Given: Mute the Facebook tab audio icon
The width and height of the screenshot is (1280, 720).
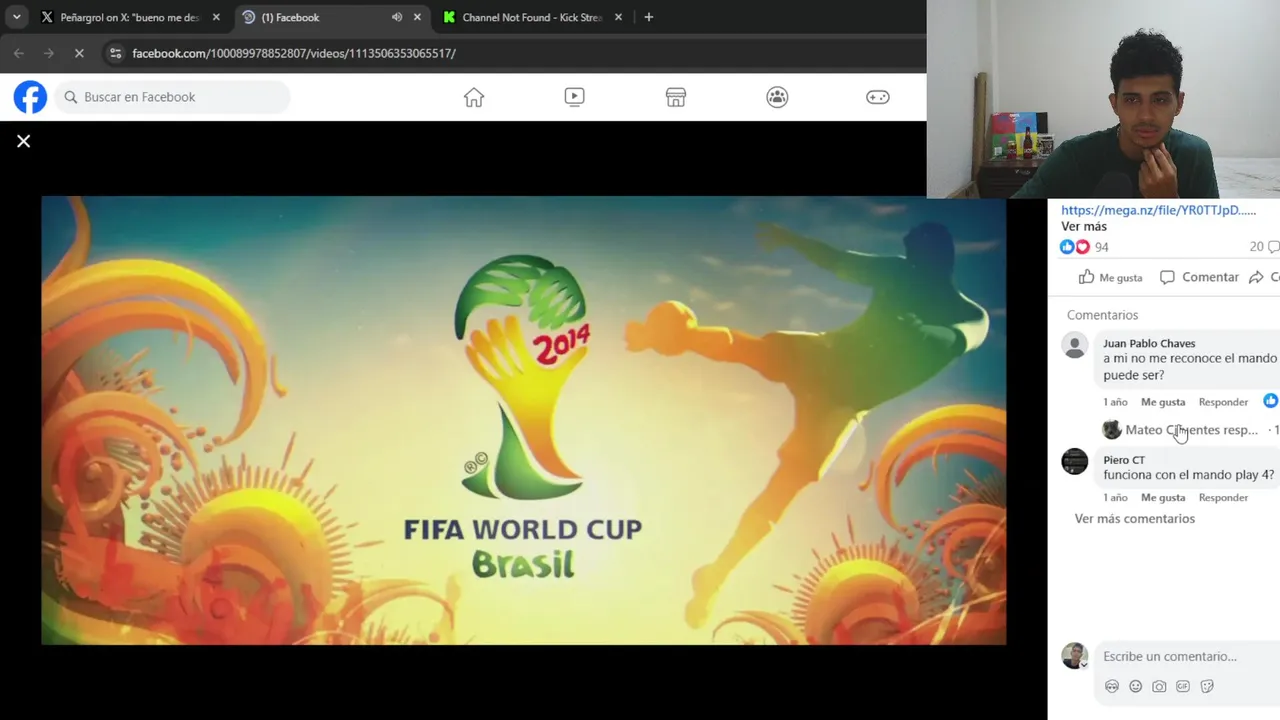Looking at the screenshot, I should (397, 17).
